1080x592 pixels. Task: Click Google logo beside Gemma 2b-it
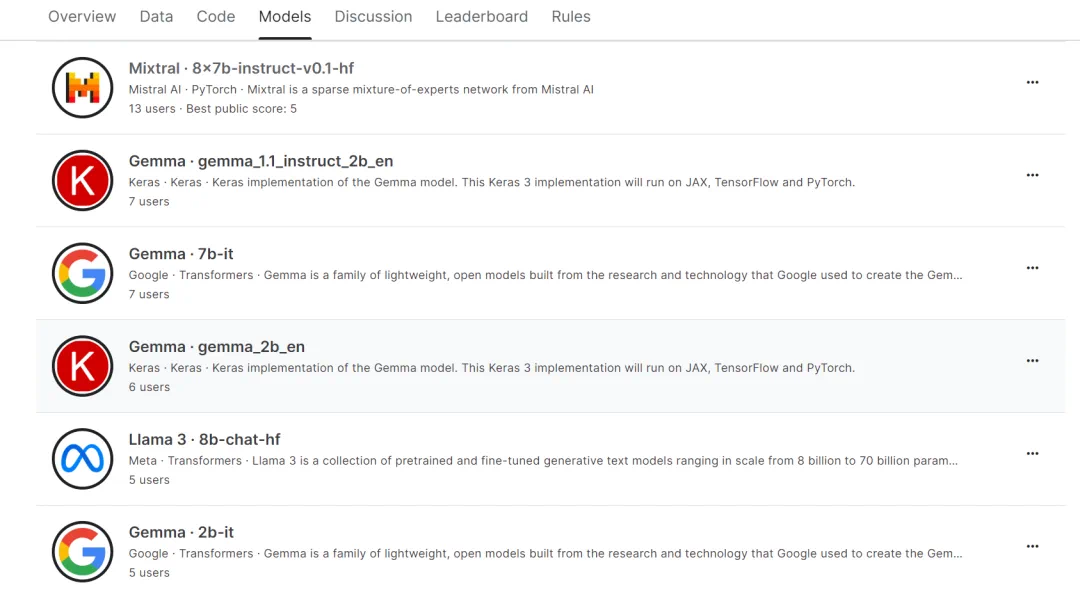(x=82, y=551)
